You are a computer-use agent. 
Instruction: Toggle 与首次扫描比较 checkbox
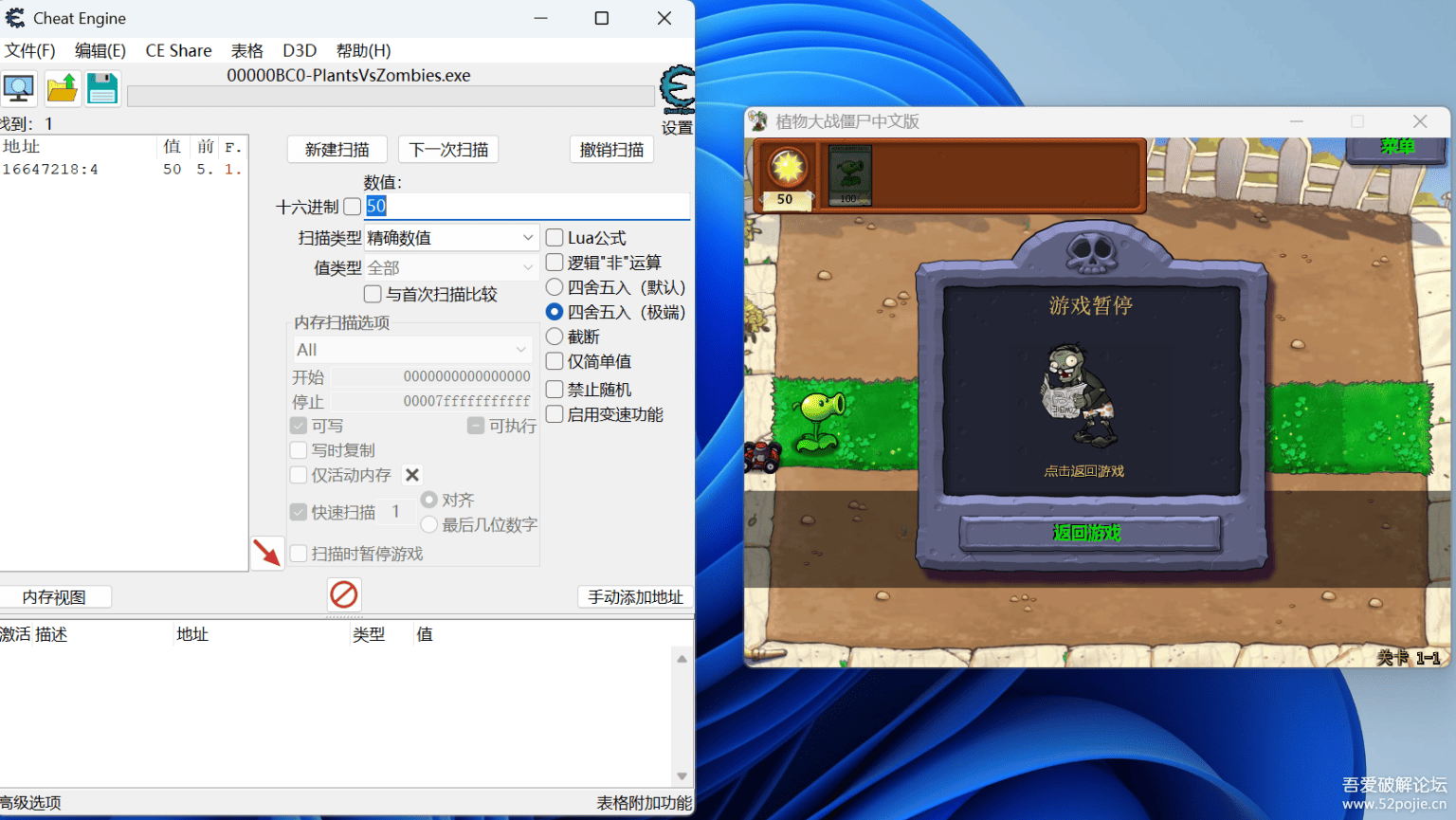pyautogui.click(x=373, y=295)
